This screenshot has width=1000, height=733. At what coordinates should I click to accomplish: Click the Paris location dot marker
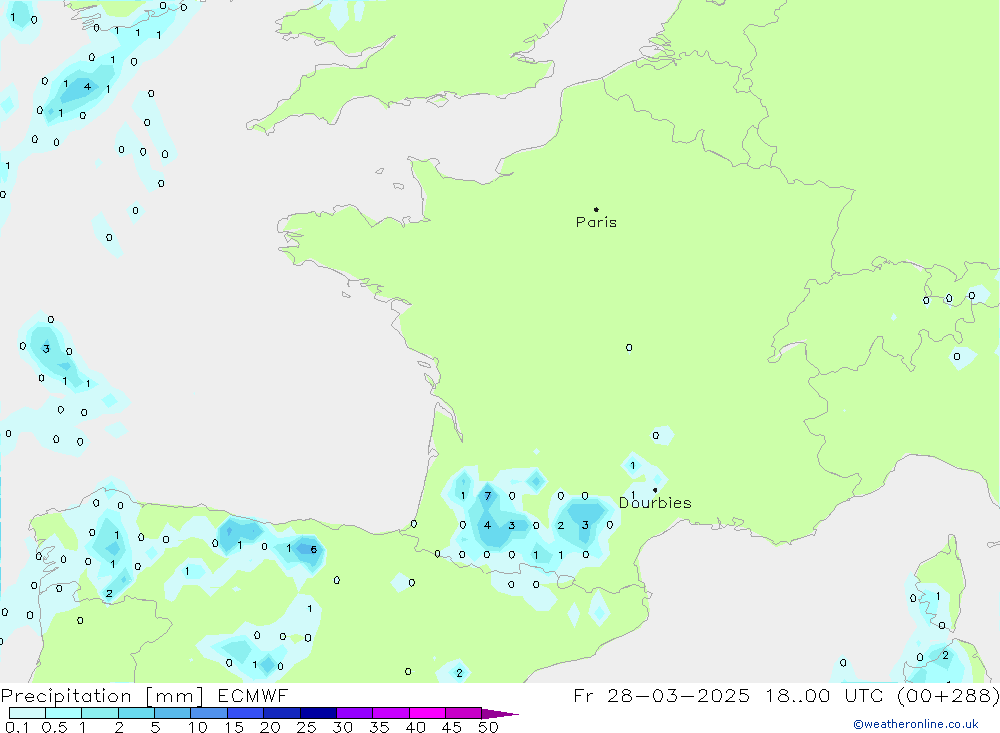(596, 209)
